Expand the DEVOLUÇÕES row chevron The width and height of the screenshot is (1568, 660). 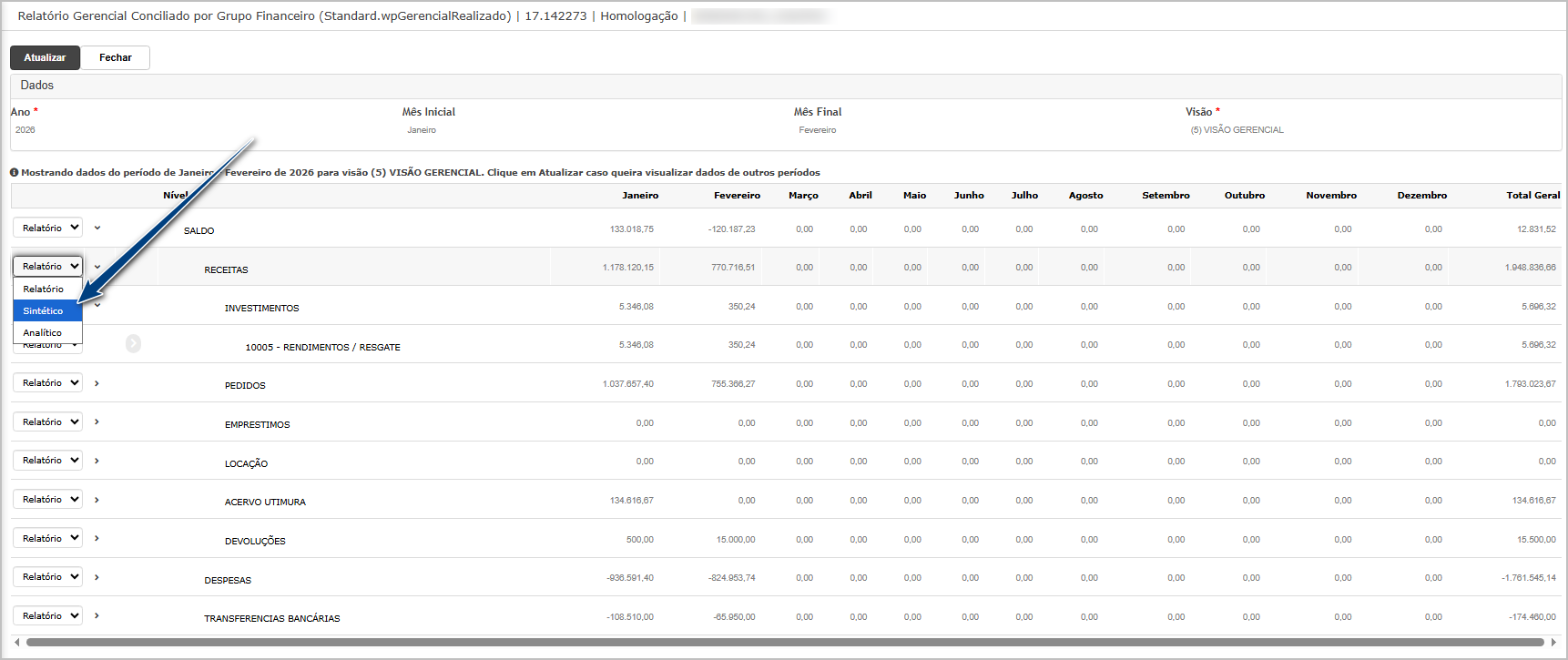point(97,538)
